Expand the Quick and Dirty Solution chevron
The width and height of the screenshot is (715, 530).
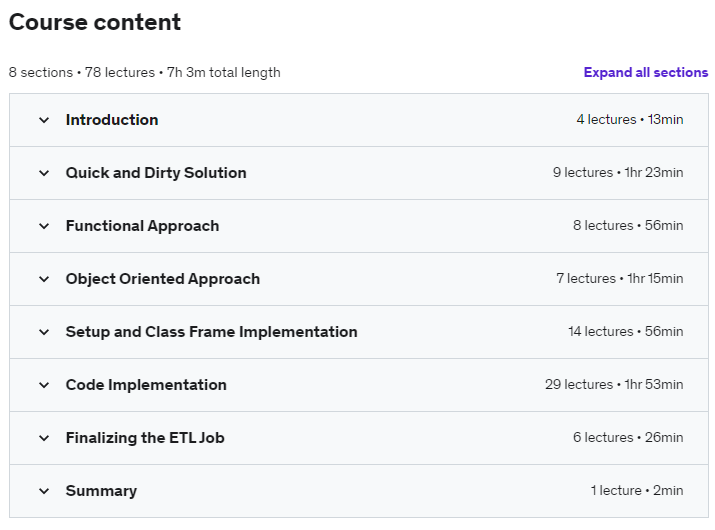tap(44, 173)
